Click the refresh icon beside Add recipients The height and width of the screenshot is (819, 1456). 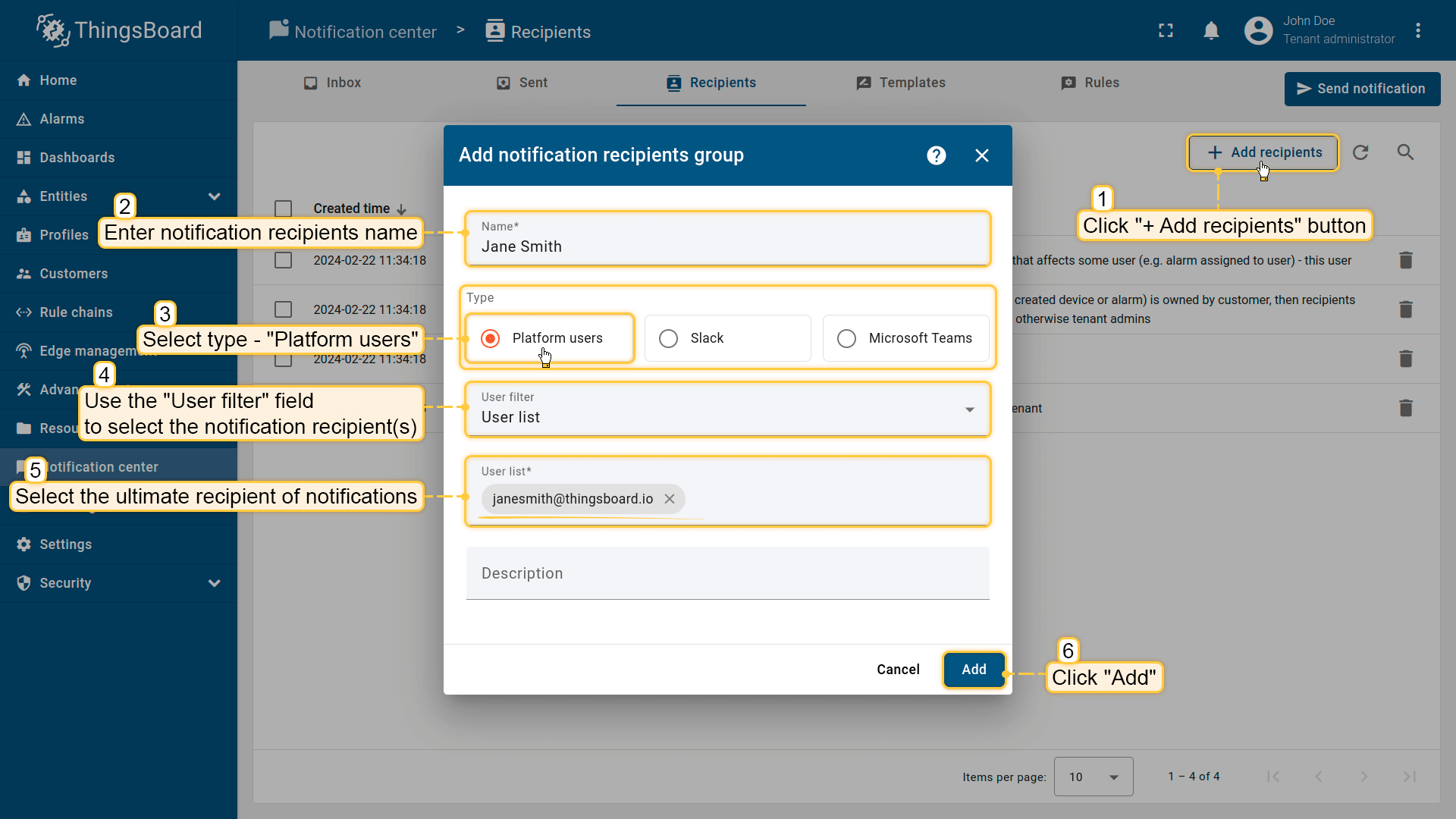(1360, 152)
